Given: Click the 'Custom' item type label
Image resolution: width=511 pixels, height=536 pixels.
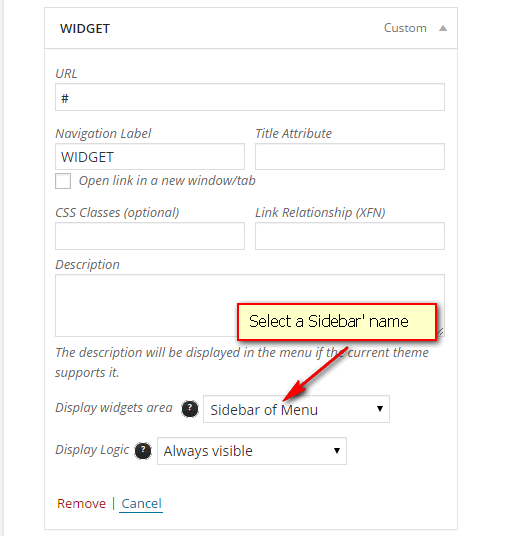Looking at the screenshot, I should pyautogui.click(x=405, y=28).
